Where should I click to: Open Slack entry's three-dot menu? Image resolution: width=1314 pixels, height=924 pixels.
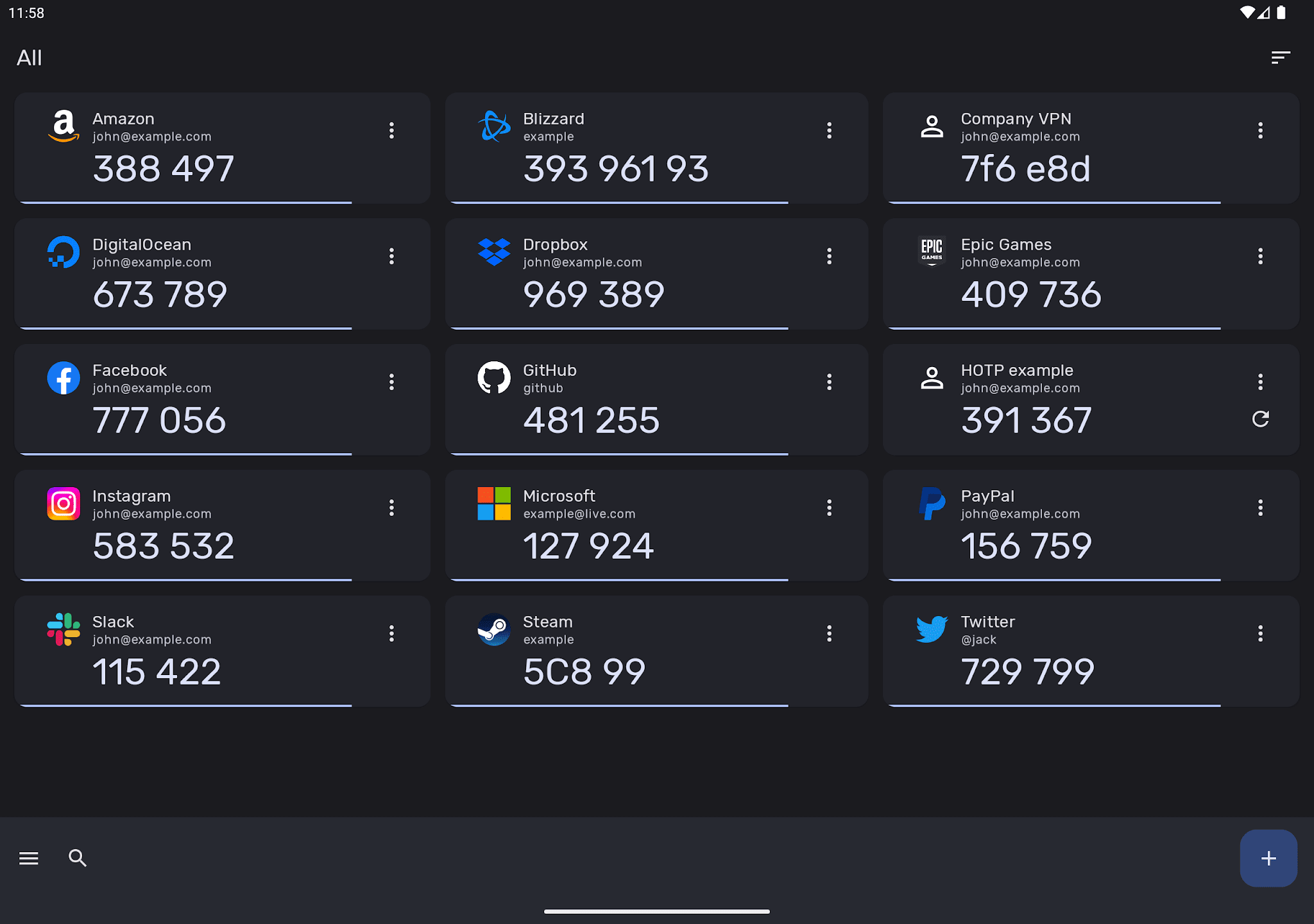391,633
